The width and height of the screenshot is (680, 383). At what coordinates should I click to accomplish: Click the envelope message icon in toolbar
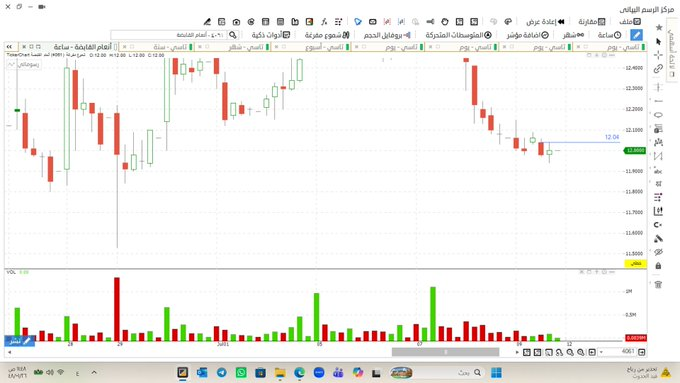(x=373, y=22)
